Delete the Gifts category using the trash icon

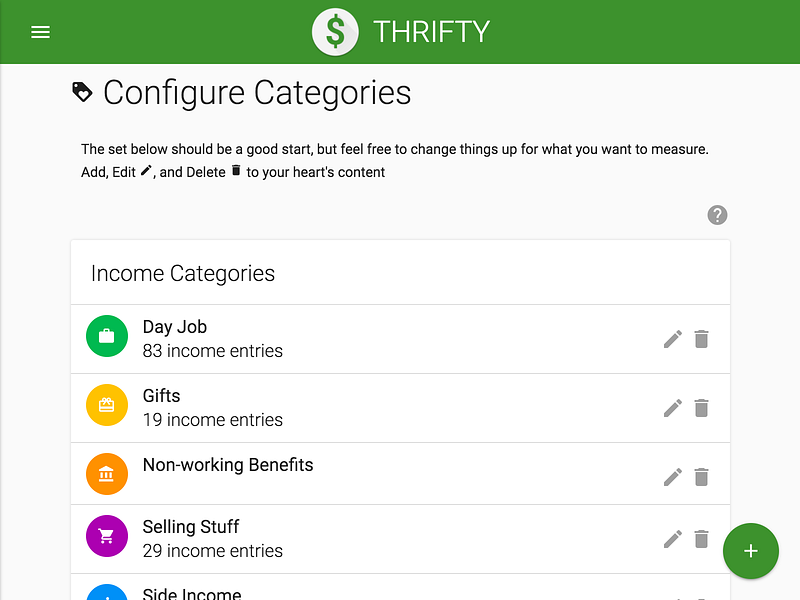[701, 408]
